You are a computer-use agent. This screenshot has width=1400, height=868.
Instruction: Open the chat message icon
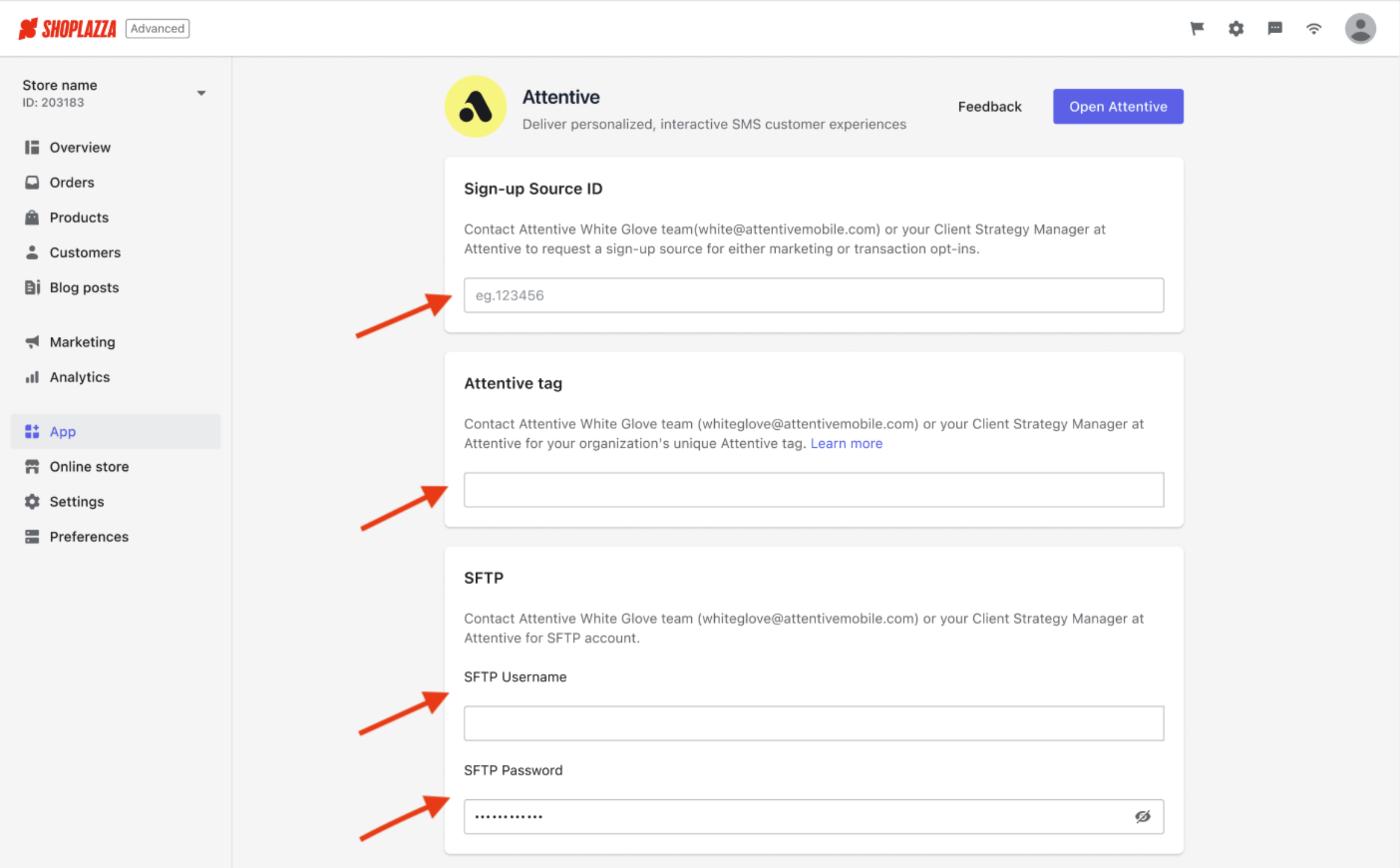[x=1275, y=28]
